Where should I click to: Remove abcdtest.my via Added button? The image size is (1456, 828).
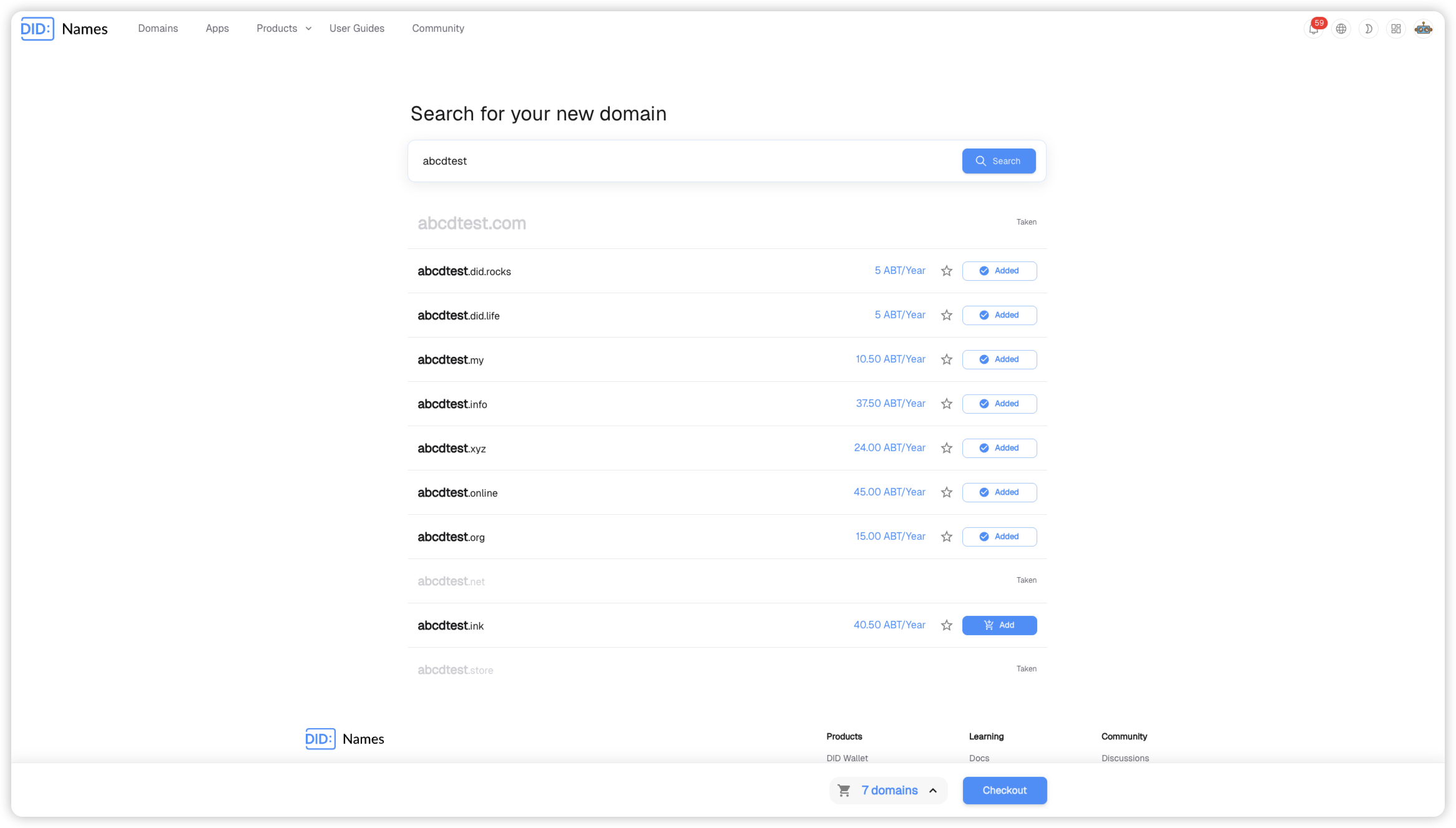click(x=999, y=359)
